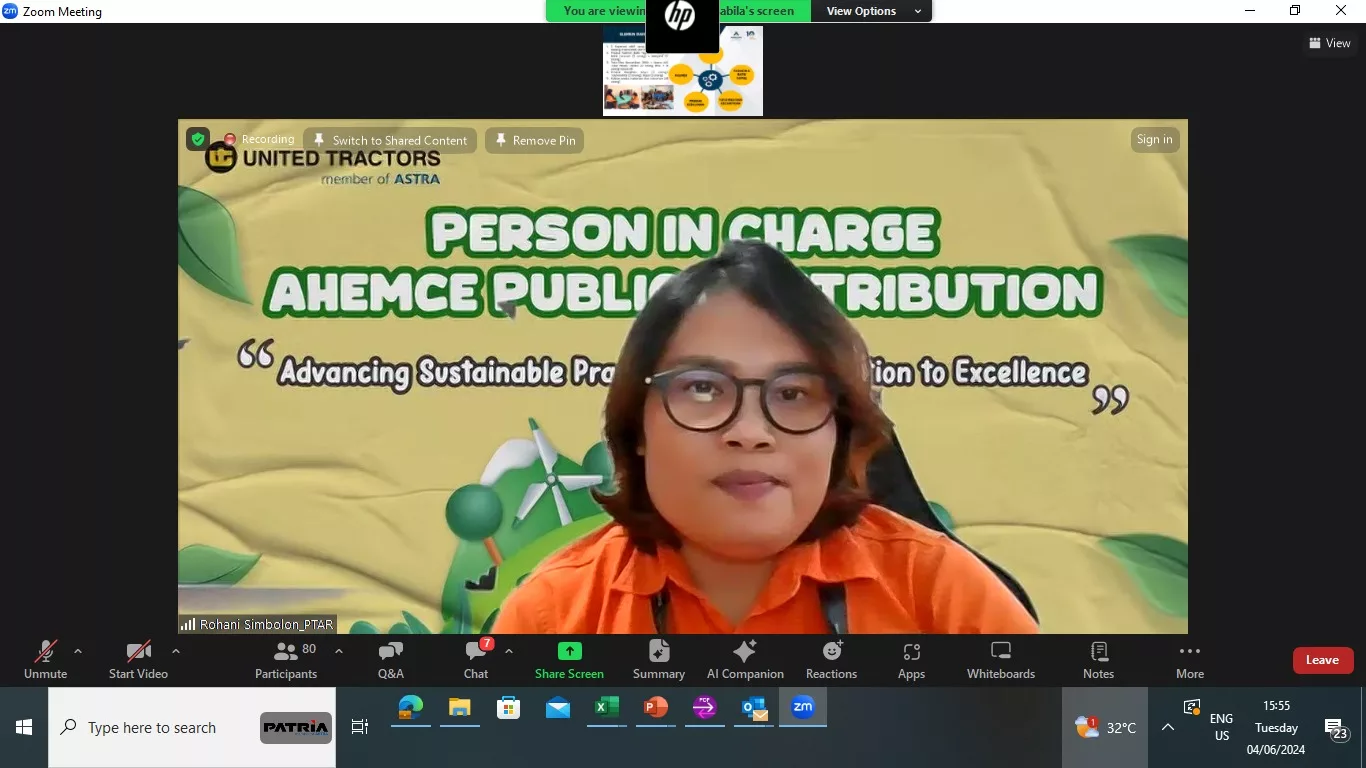Expand the View Options dropdown

(871, 11)
